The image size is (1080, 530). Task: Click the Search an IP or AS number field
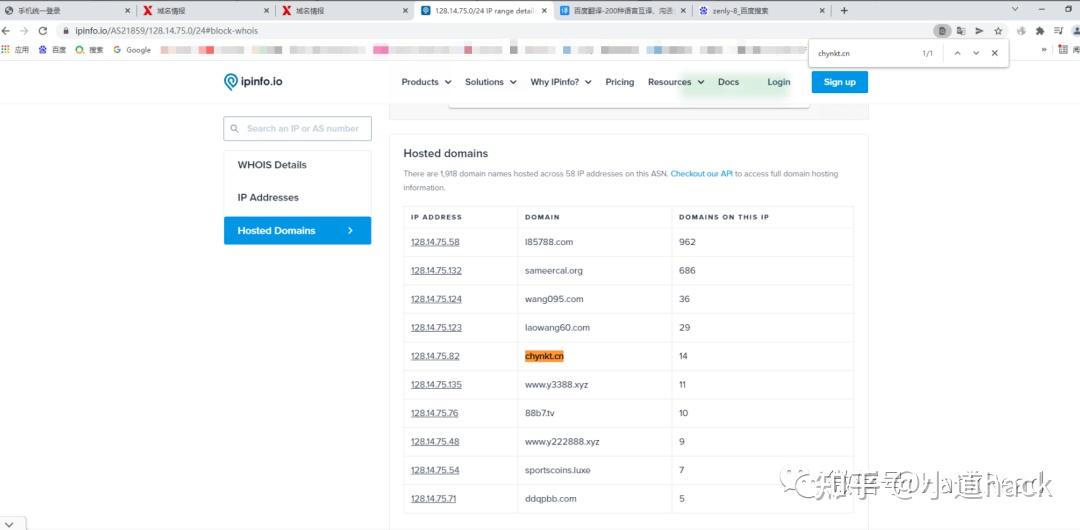tap(298, 128)
